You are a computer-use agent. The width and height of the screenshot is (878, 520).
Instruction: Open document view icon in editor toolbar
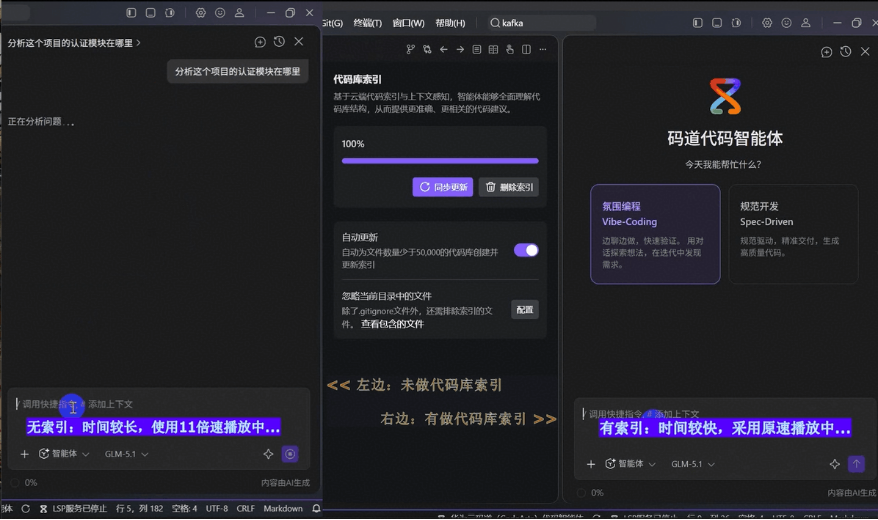[x=477, y=49]
